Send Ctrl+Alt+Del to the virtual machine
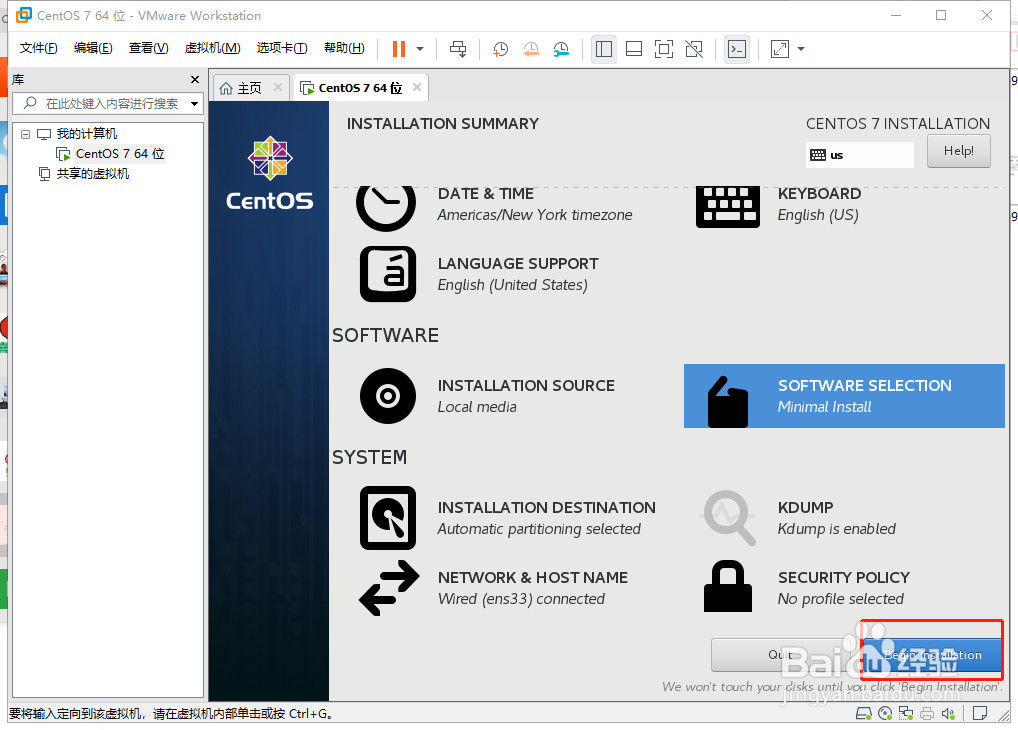The width and height of the screenshot is (1018, 730). point(458,49)
